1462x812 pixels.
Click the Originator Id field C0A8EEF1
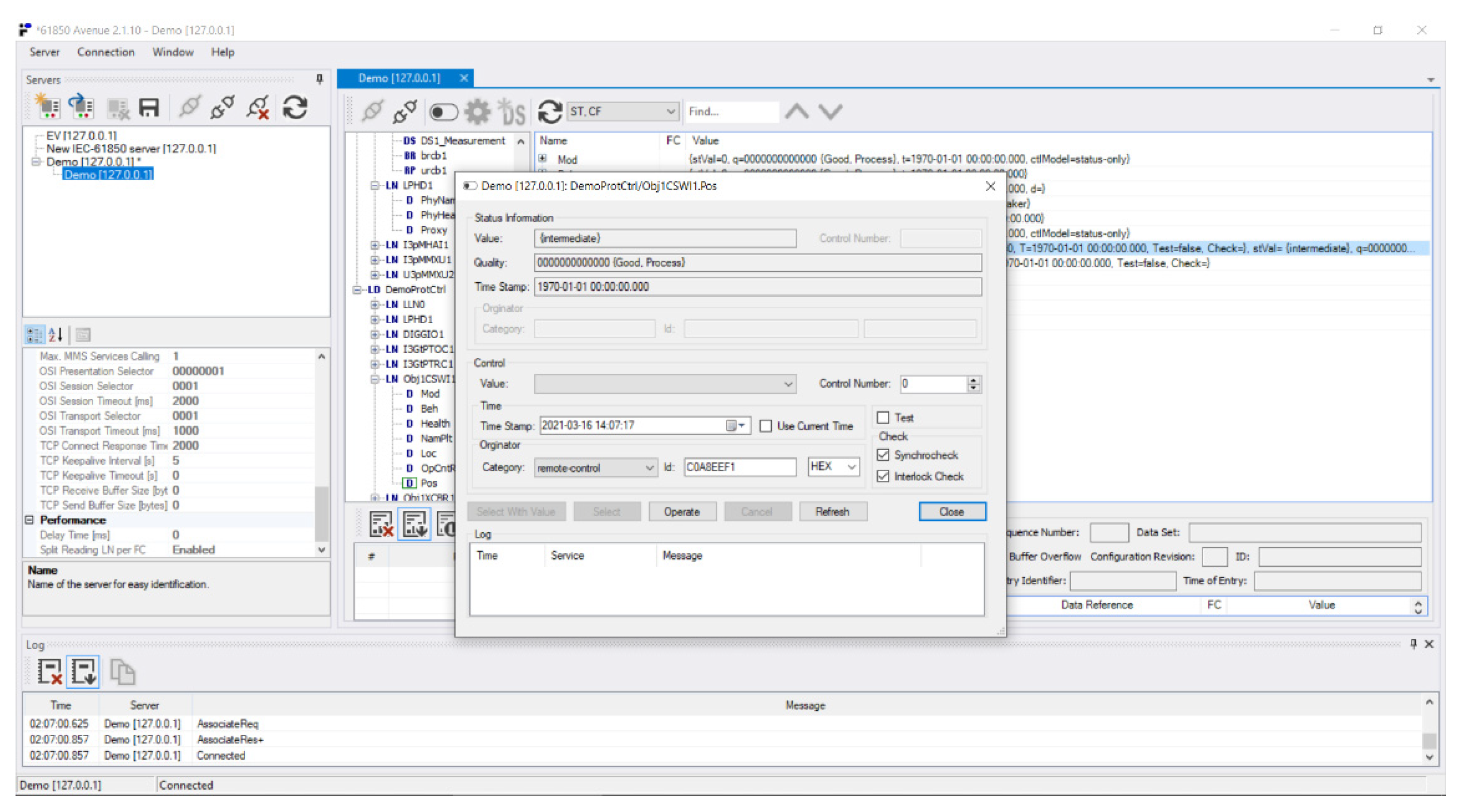tap(739, 466)
